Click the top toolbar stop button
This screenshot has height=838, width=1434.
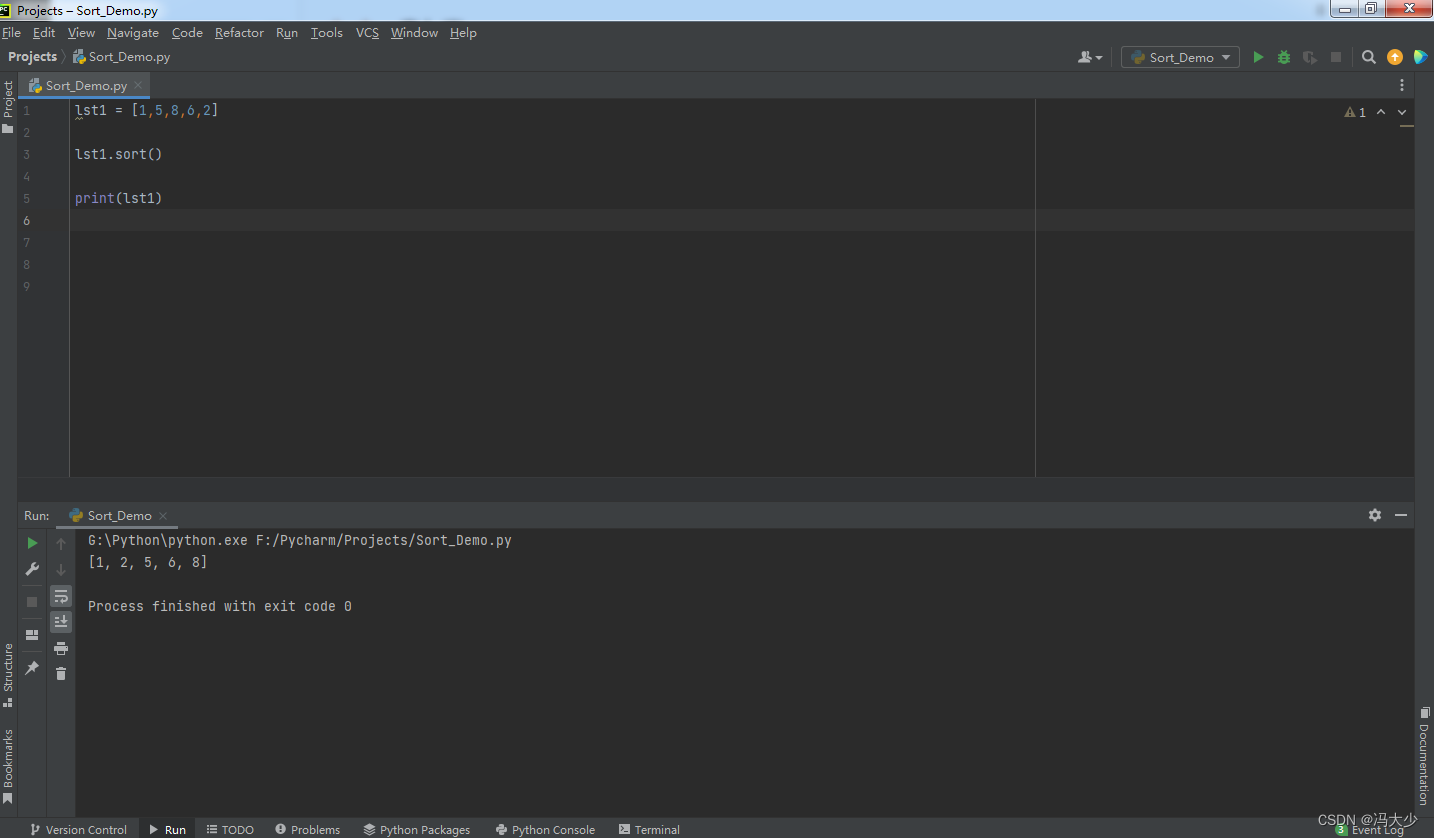tap(1336, 57)
